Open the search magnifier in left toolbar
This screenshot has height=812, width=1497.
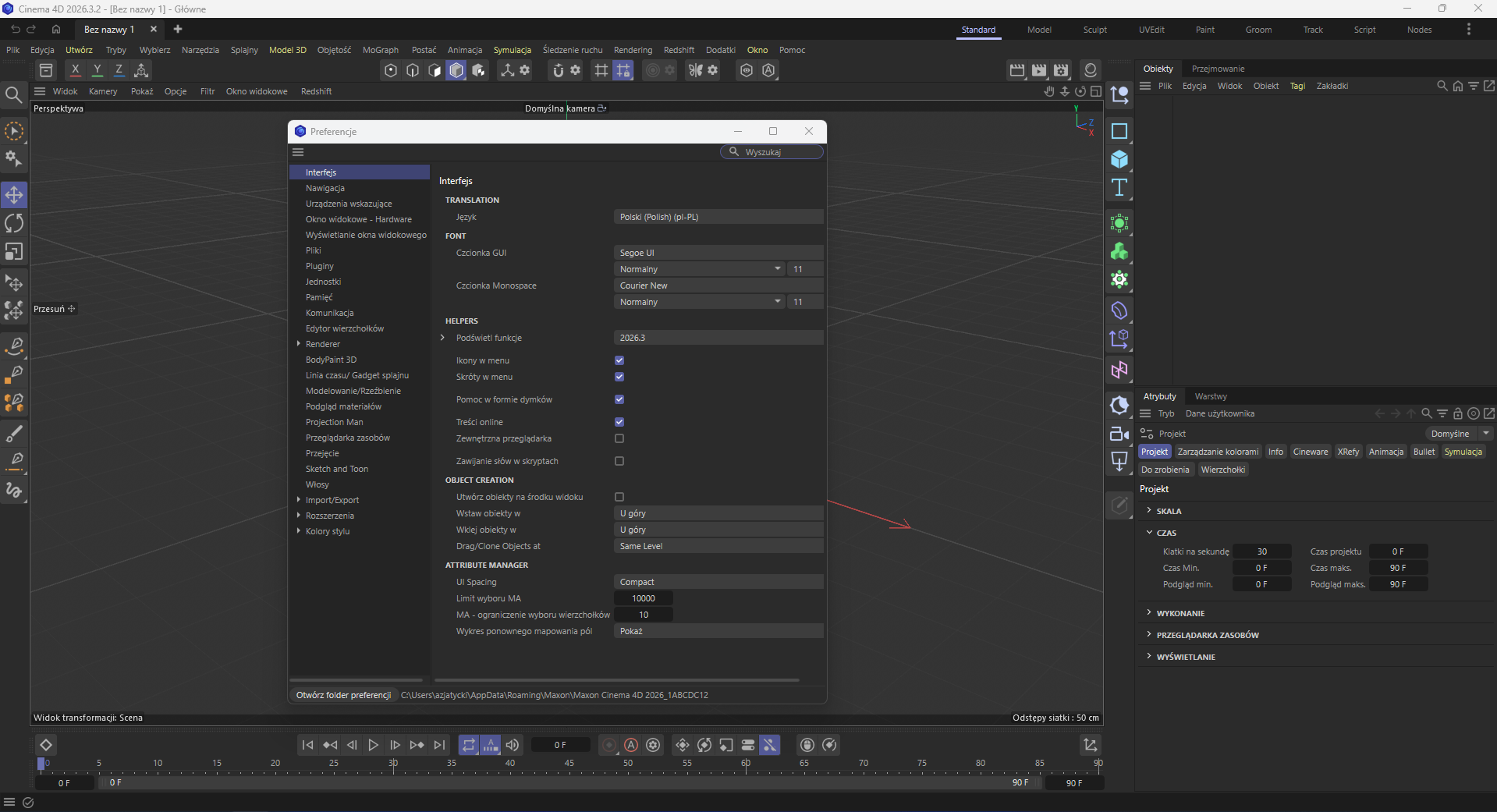pos(13,95)
